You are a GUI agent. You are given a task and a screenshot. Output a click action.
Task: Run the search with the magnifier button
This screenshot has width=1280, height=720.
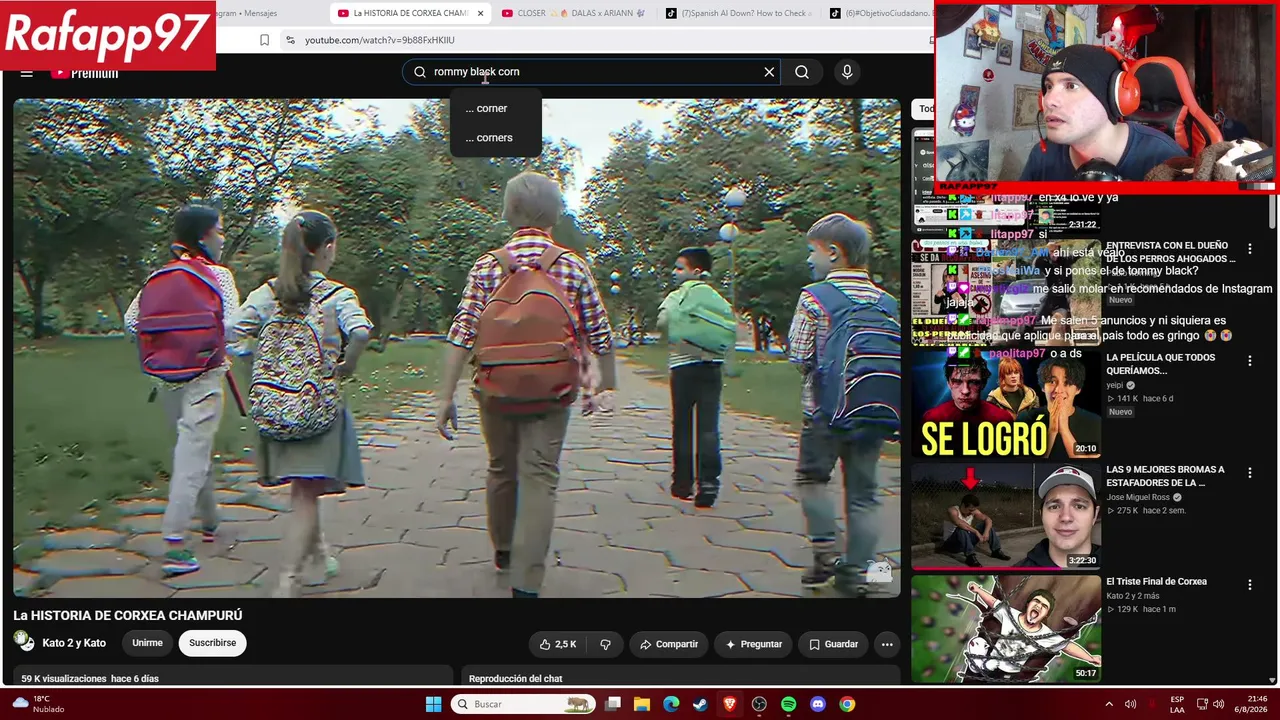click(x=802, y=72)
